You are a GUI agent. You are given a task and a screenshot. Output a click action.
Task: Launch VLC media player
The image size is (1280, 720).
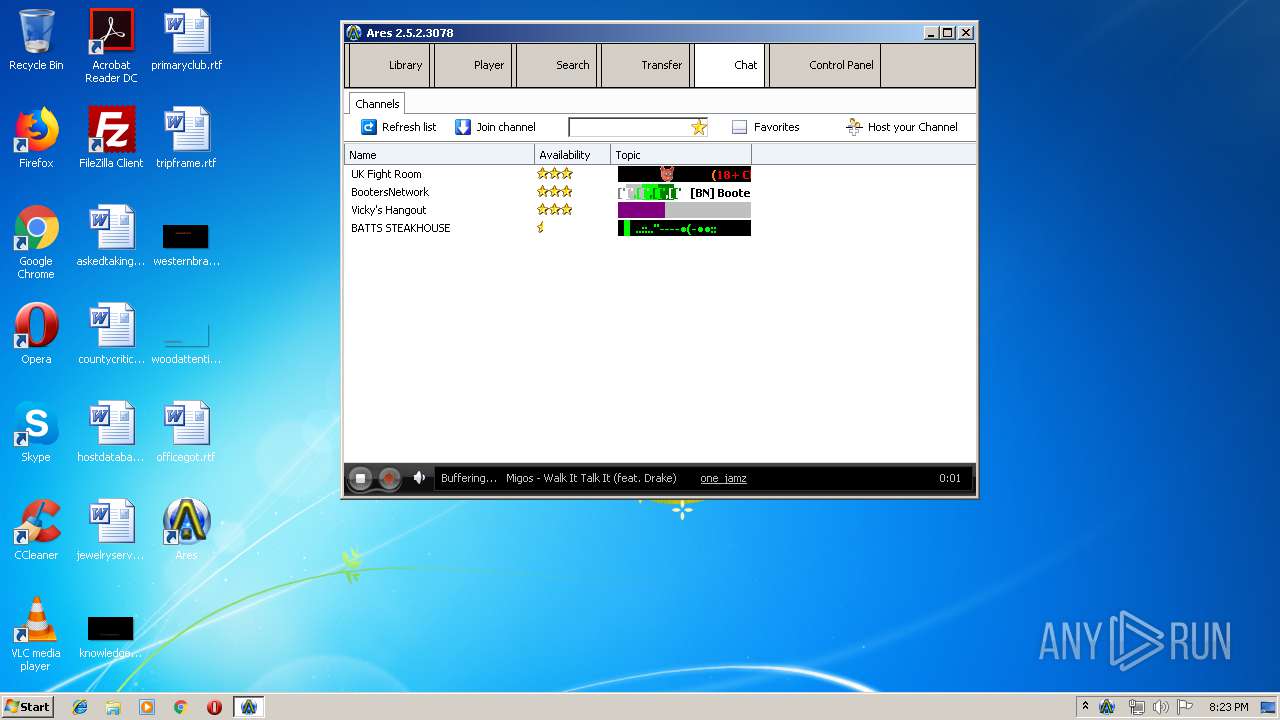pos(36,634)
